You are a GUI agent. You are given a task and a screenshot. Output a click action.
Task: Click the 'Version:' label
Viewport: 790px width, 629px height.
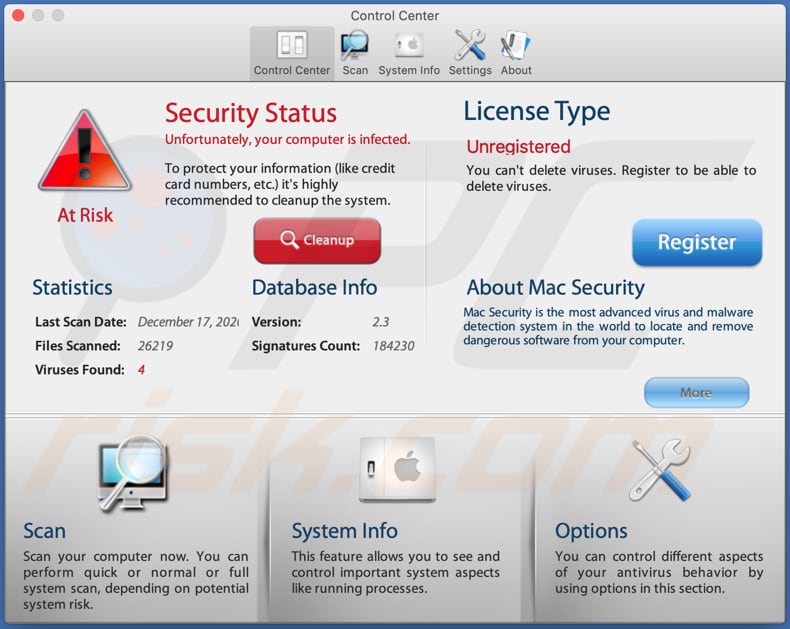276,322
